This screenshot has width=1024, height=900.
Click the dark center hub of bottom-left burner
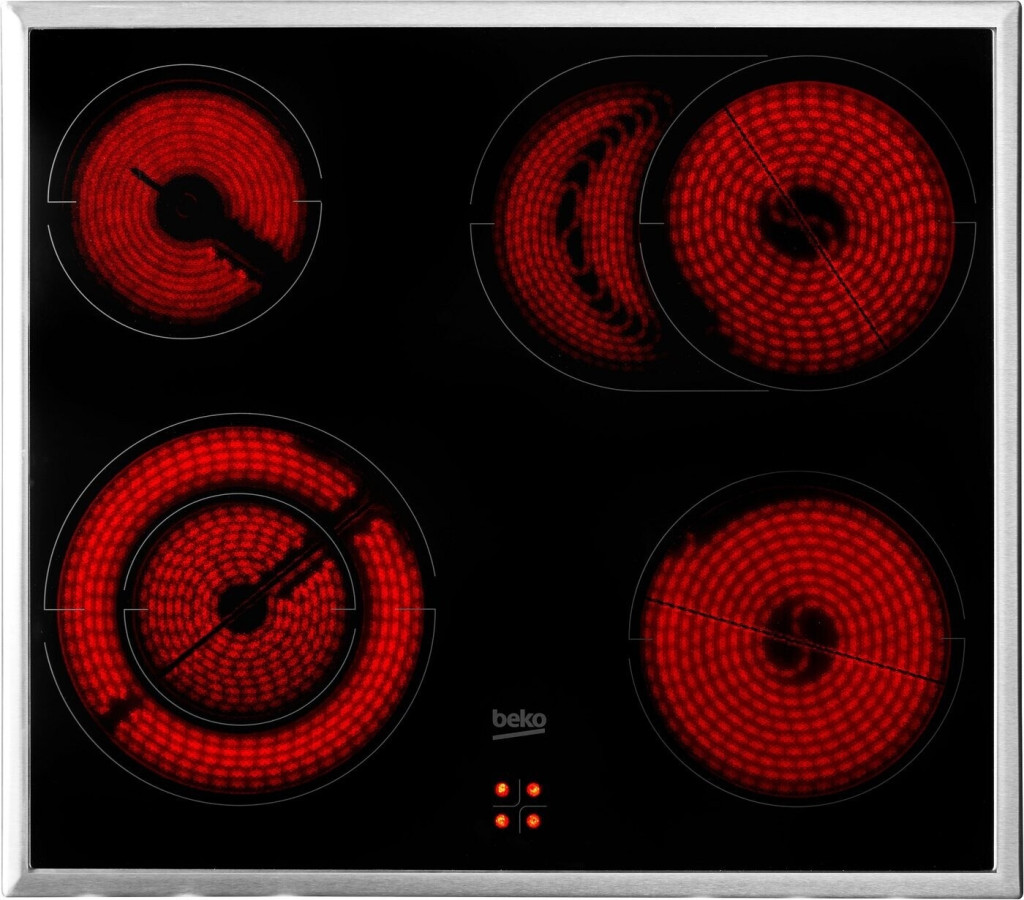pos(239,606)
